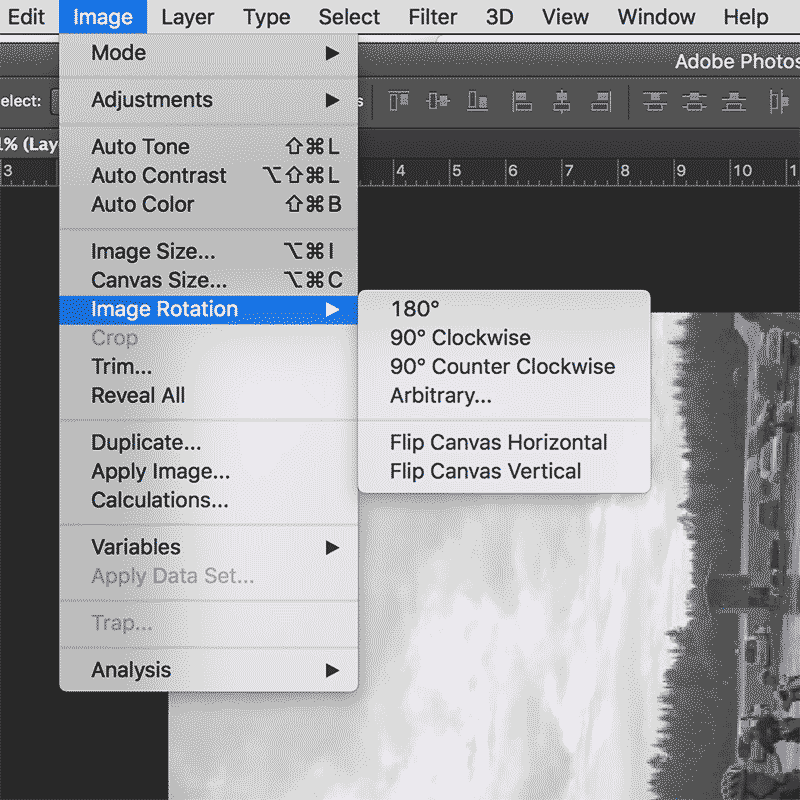Viewport: 800px width, 800px height.
Task: Click the Distribute top edges icon
Action: tap(655, 101)
